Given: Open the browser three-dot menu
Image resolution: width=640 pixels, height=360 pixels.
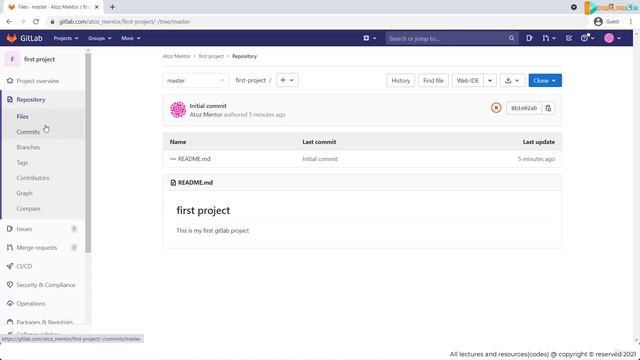Looking at the screenshot, I should 631,22.
